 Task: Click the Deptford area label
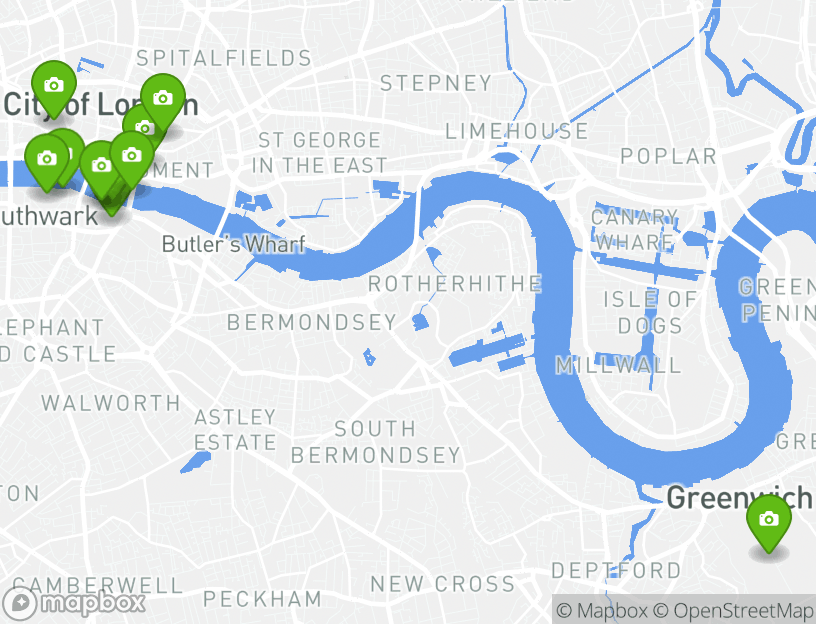click(616, 571)
